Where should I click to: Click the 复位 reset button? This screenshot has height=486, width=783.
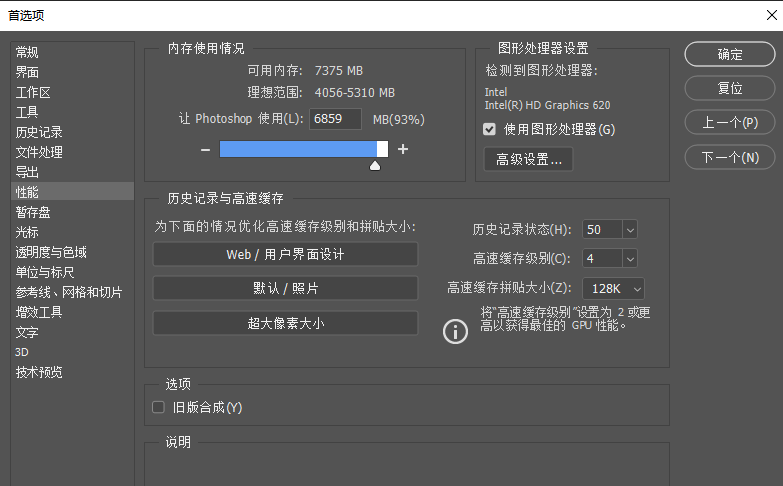tap(730, 88)
